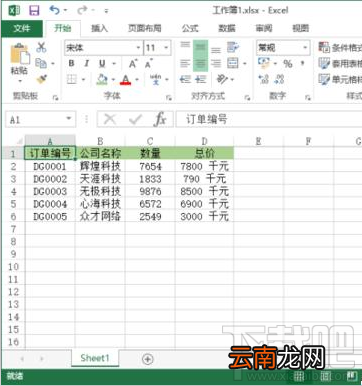The height and width of the screenshot is (386, 362).
Task: Expand font color dropdown arrow
Action: [137, 79]
